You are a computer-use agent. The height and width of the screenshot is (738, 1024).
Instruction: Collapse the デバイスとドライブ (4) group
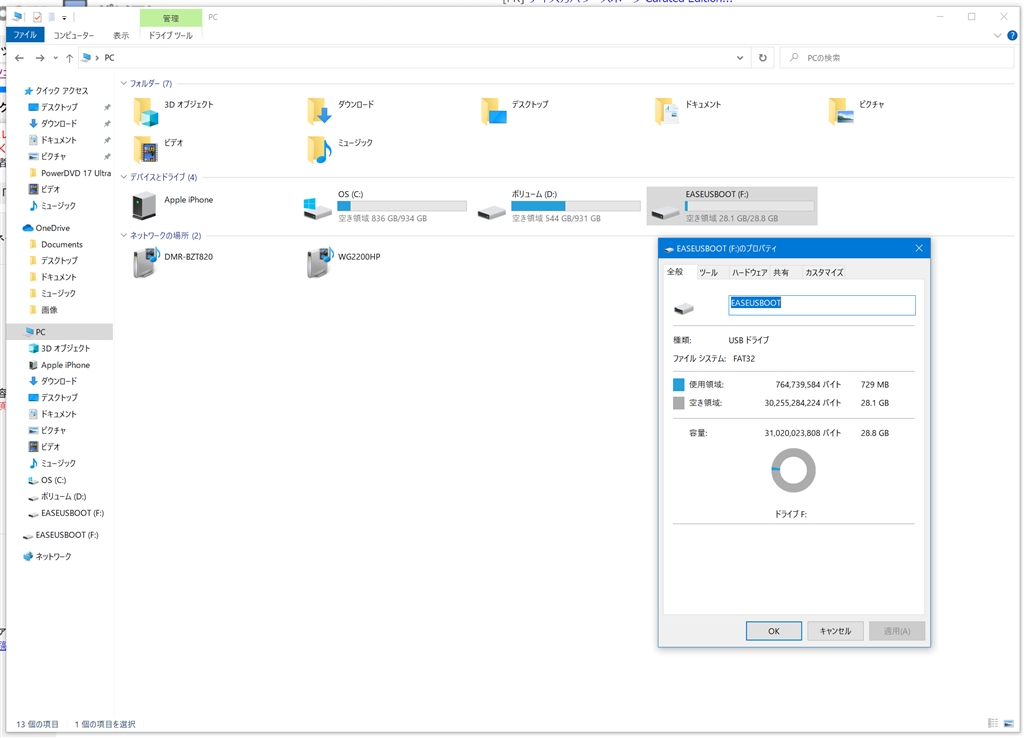pos(123,177)
